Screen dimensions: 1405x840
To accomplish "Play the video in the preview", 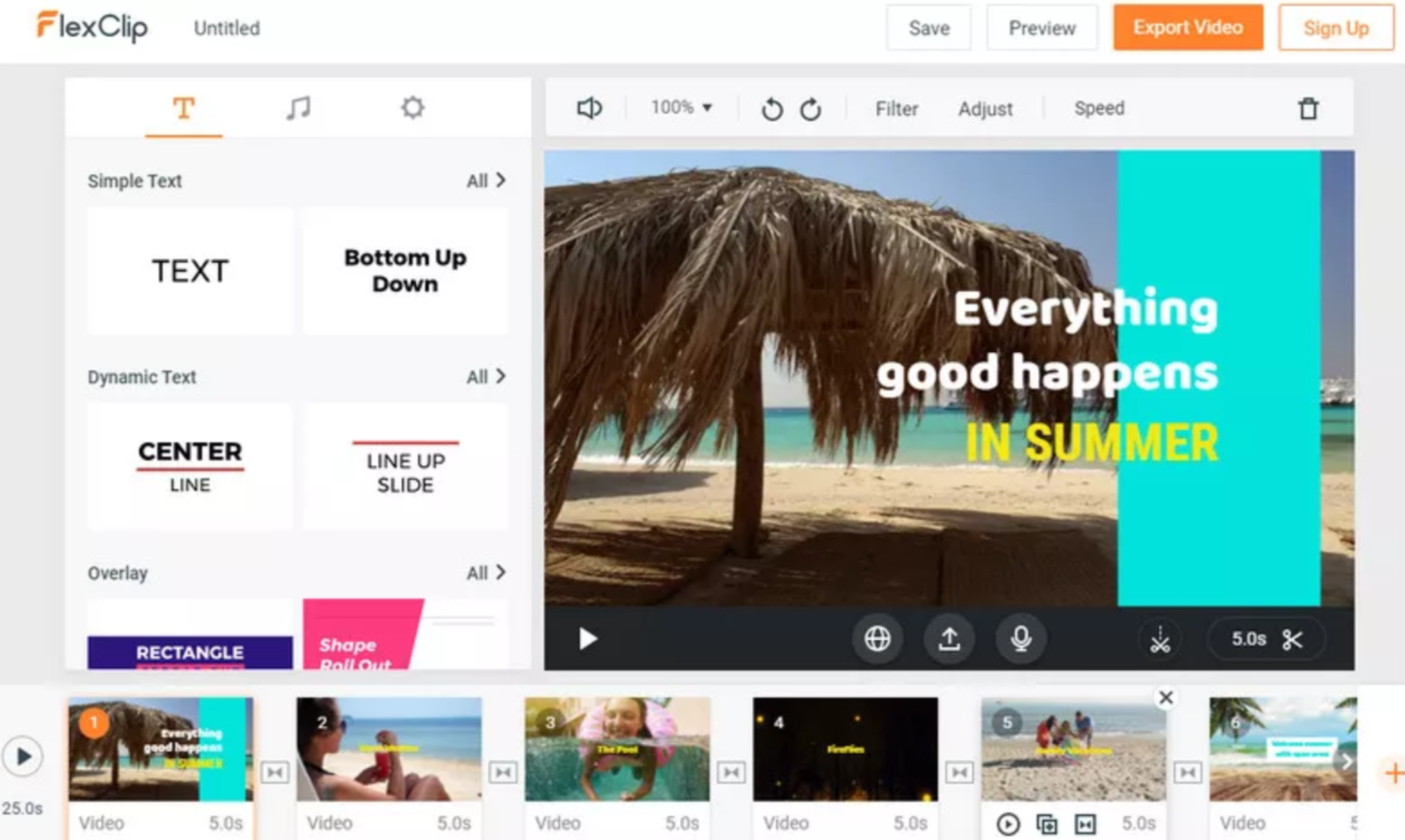I will coord(587,639).
